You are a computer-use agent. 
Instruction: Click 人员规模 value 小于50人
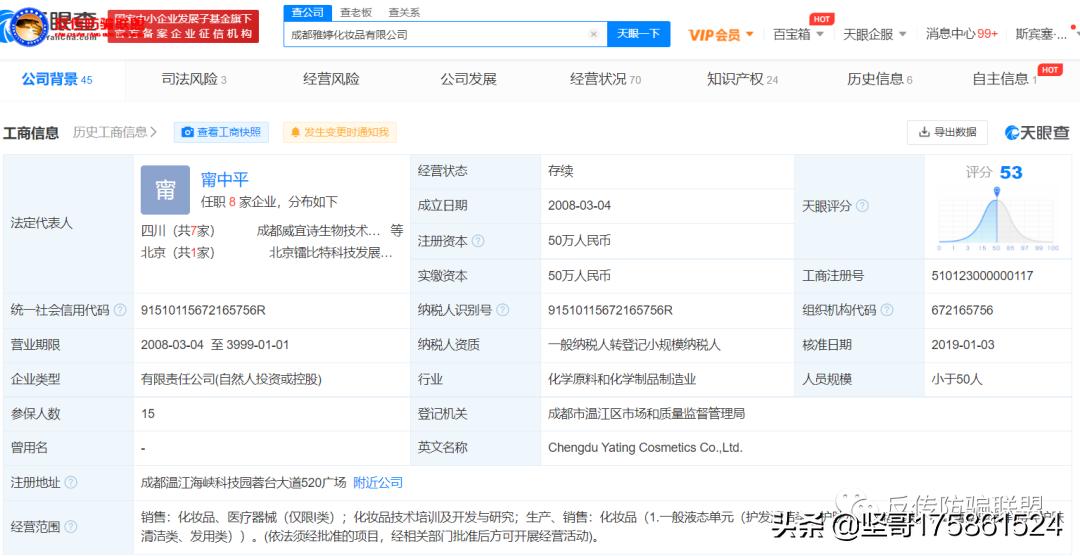pyautogui.click(x=957, y=379)
